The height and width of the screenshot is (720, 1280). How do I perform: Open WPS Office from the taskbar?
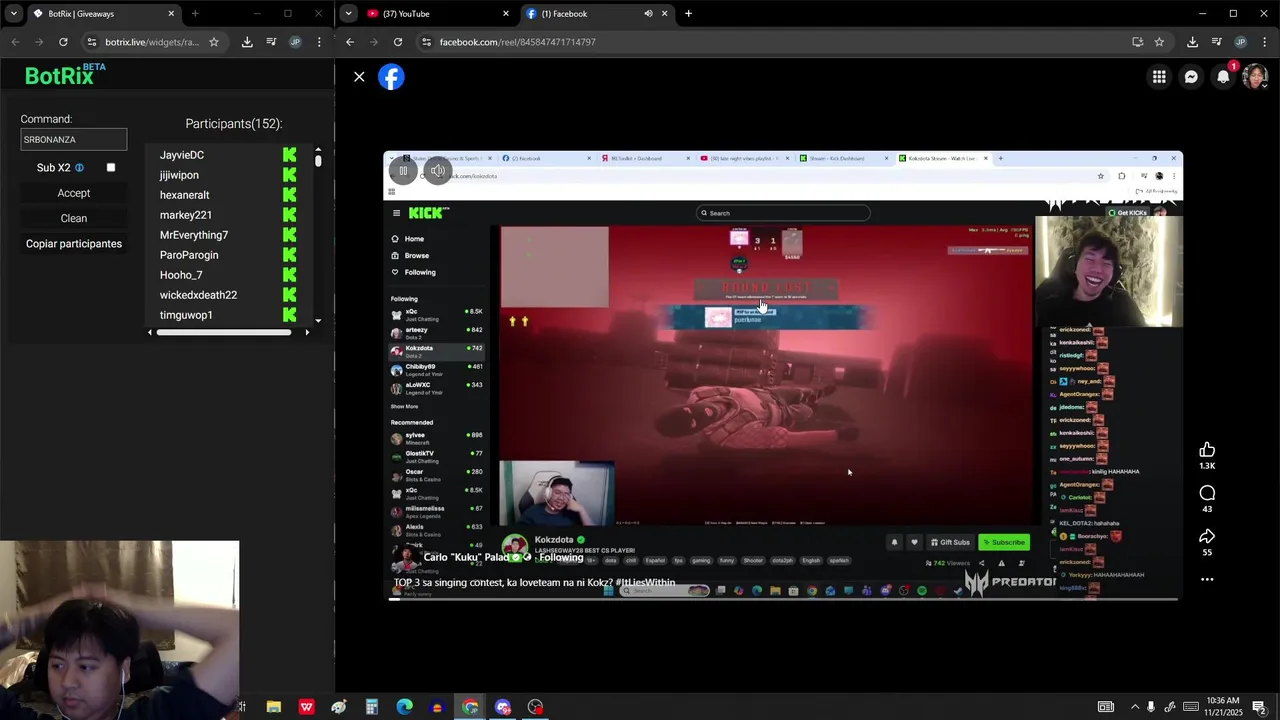click(306, 707)
